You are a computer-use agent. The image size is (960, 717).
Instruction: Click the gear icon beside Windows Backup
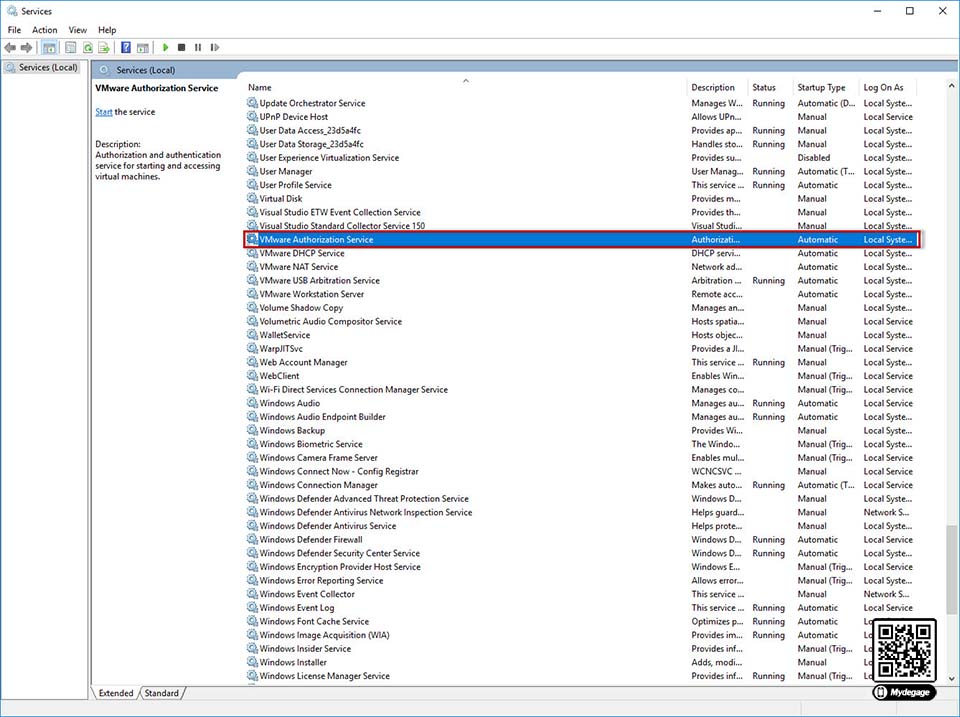click(252, 430)
